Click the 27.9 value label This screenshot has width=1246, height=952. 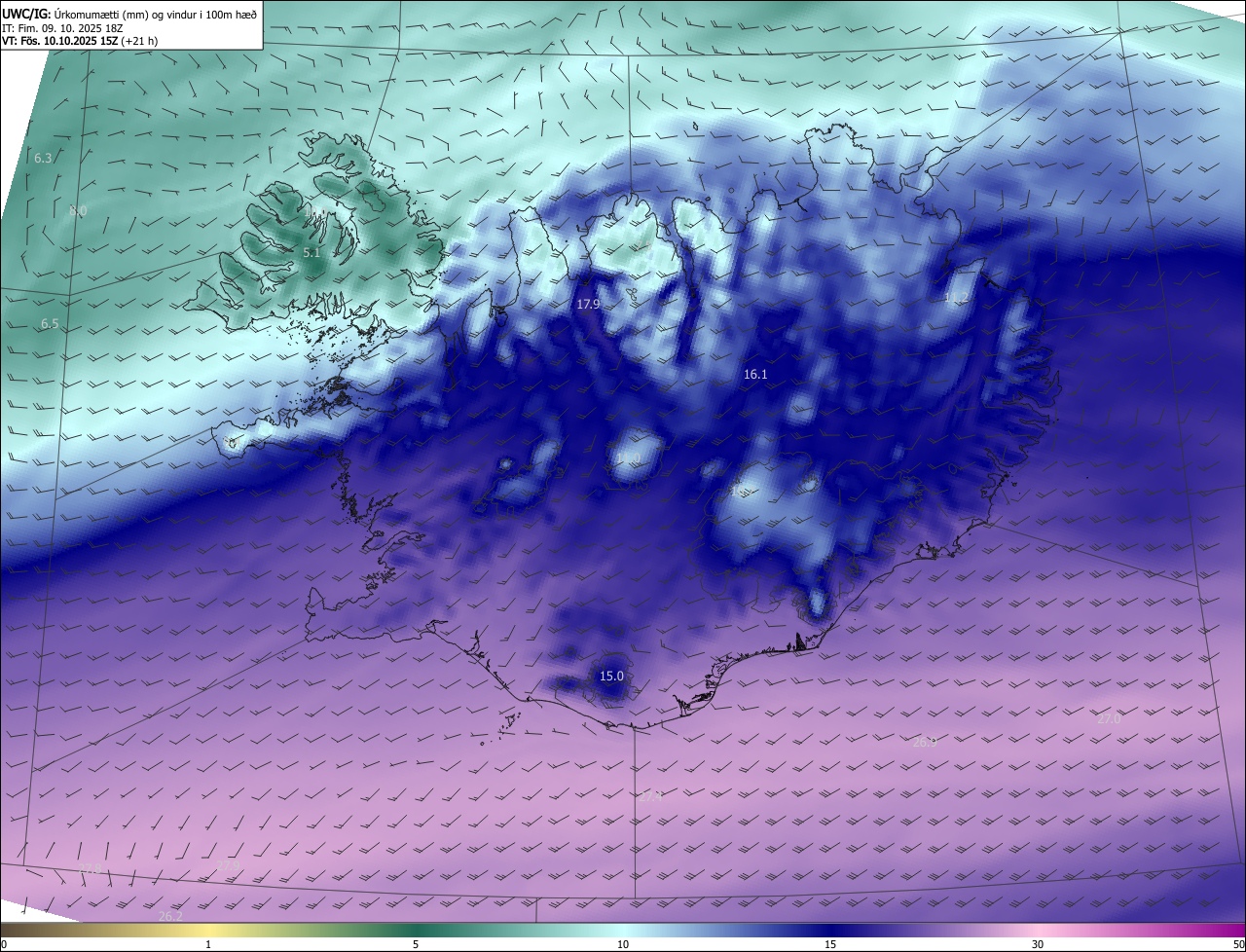(228, 865)
